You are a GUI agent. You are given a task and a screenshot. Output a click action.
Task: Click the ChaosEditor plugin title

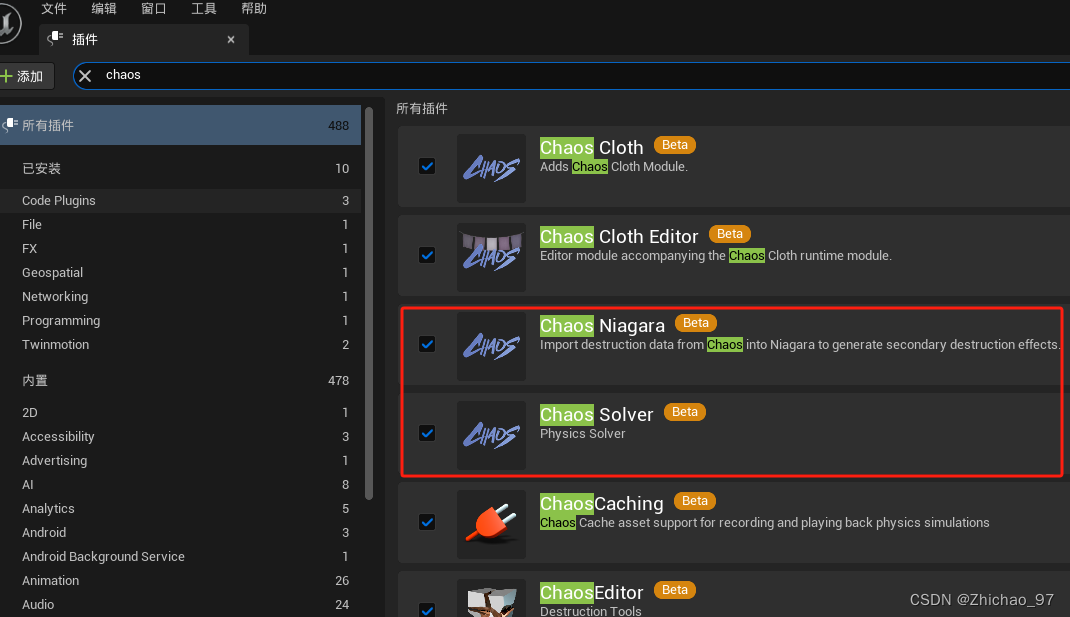point(592,592)
